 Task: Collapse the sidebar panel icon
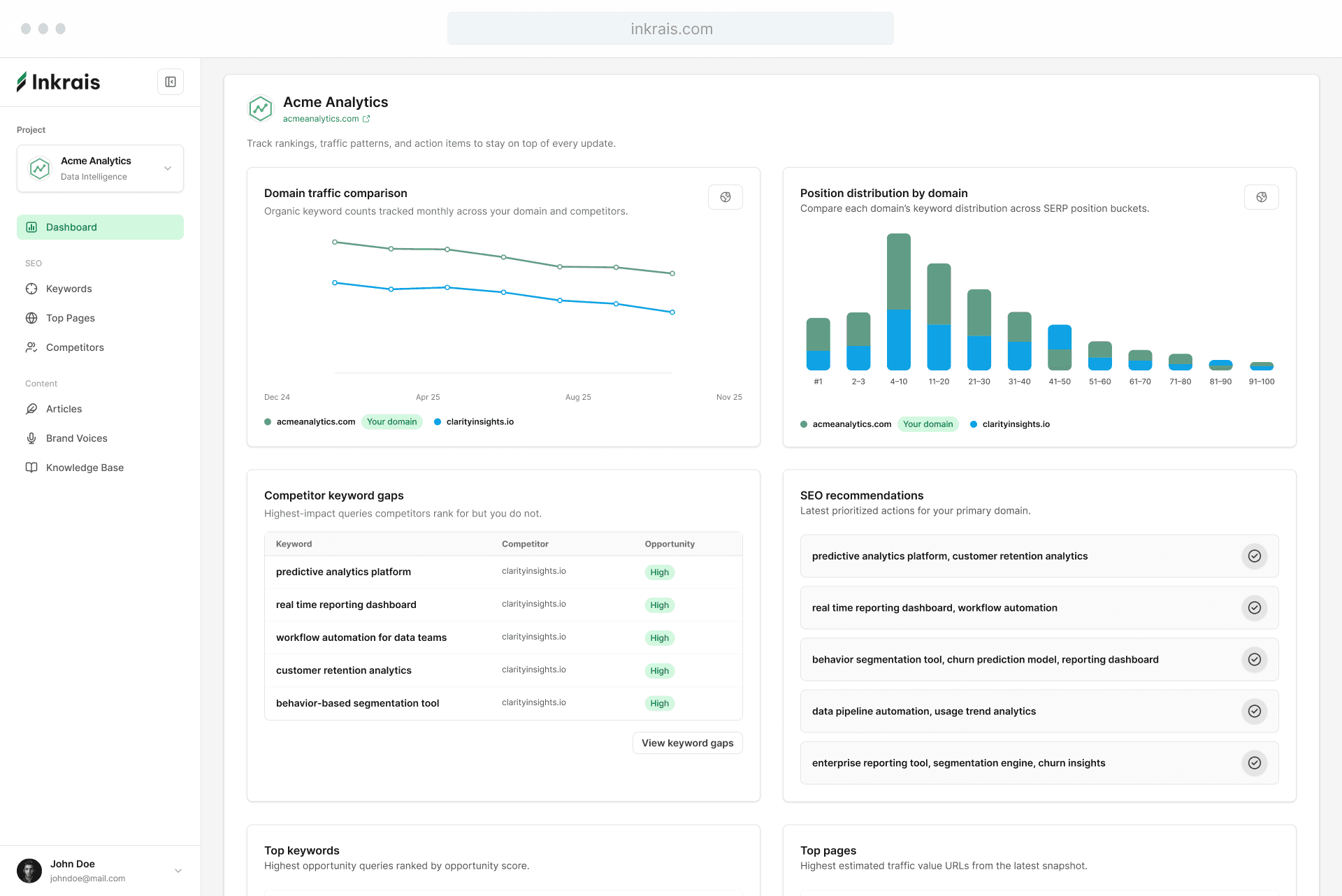tap(171, 82)
